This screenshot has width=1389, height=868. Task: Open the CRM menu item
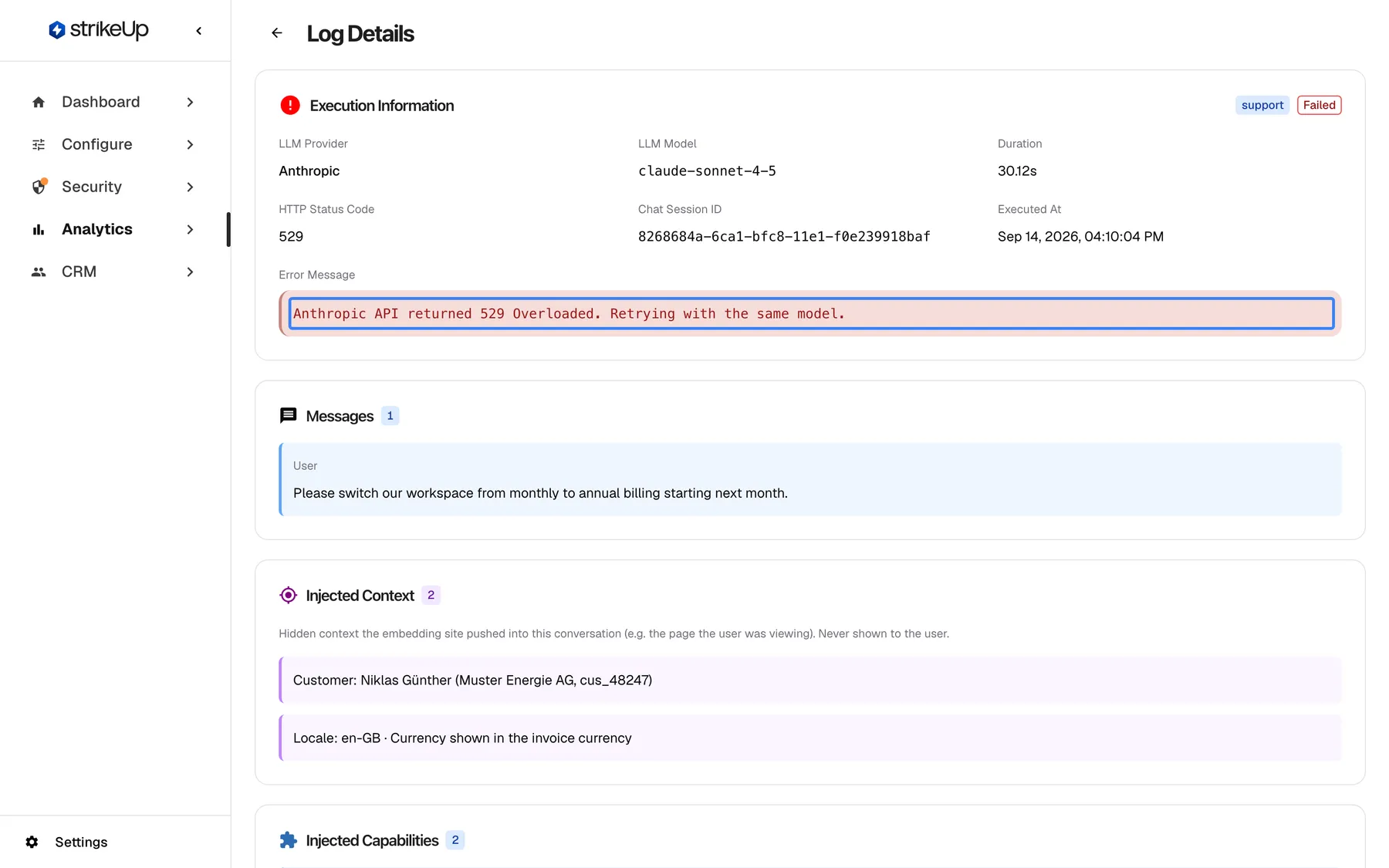point(114,272)
